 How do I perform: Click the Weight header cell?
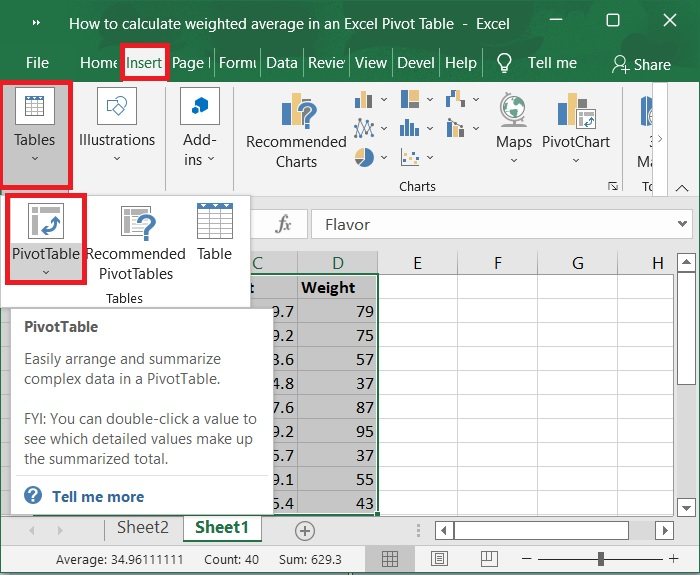pyautogui.click(x=338, y=287)
